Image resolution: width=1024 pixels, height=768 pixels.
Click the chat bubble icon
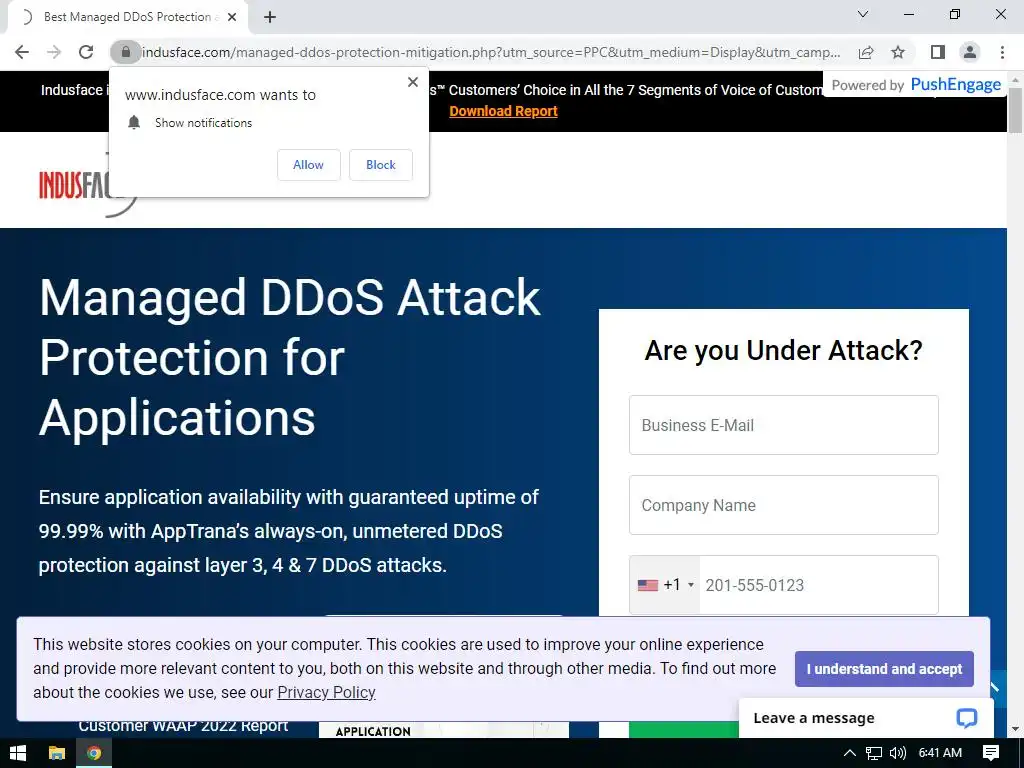pyautogui.click(x=967, y=718)
